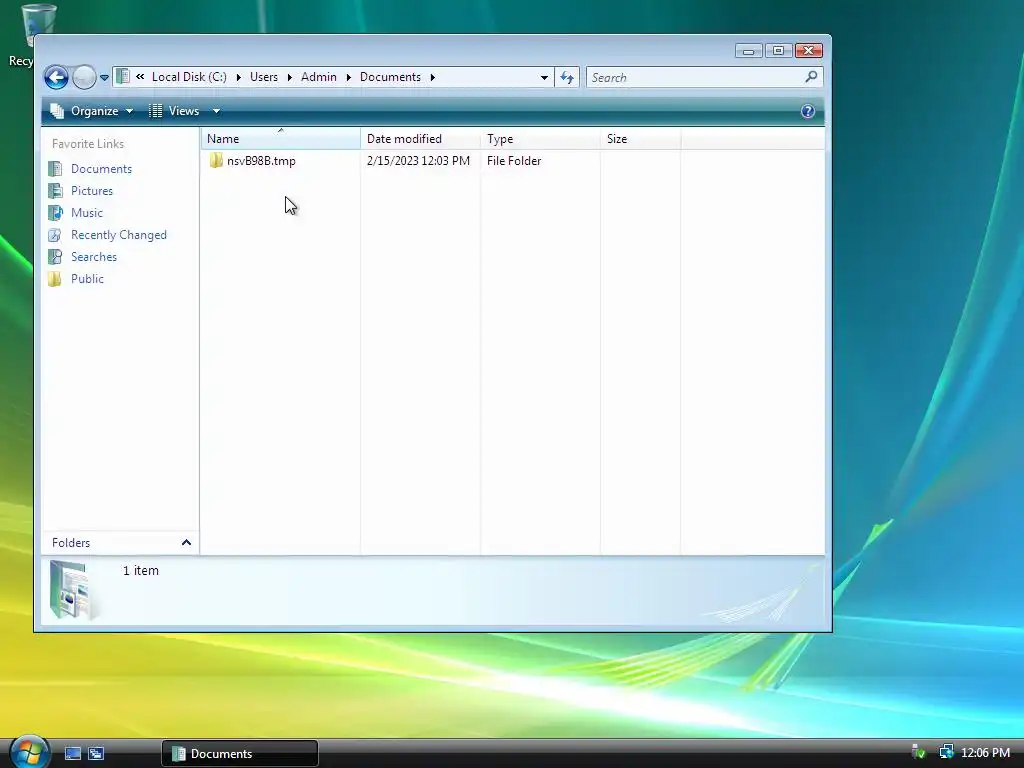Open the recent pages dropdown arrow
The height and width of the screenshot is (768, 1024).
[x=104, y=78]
